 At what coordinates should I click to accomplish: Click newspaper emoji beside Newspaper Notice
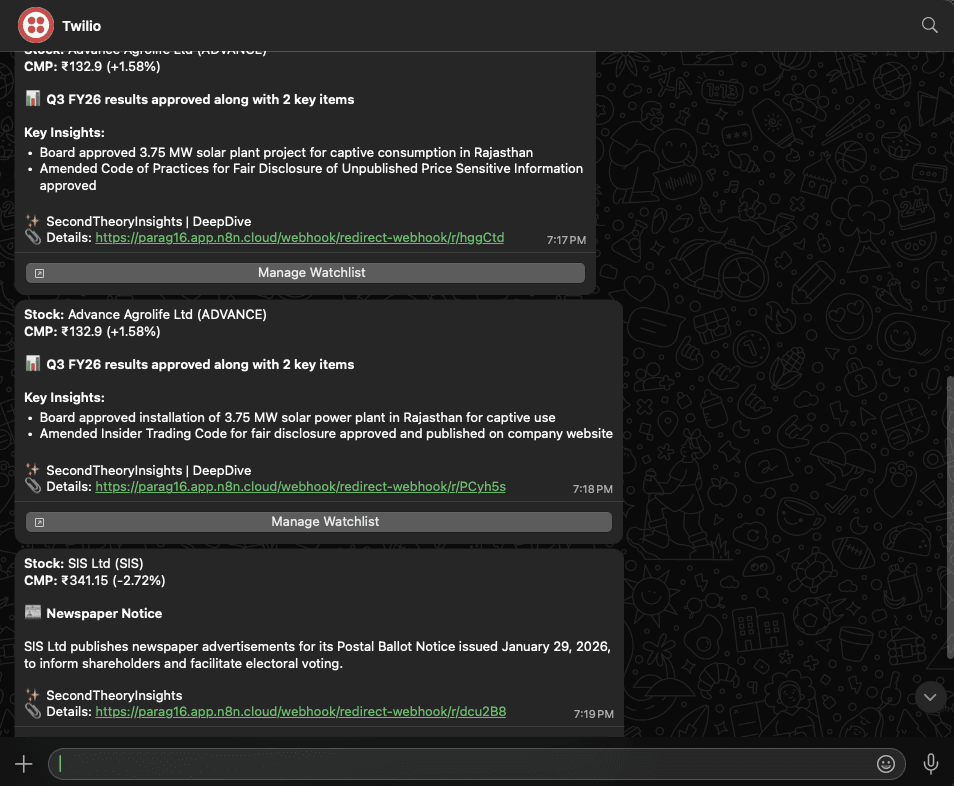[x=33, y=613]
